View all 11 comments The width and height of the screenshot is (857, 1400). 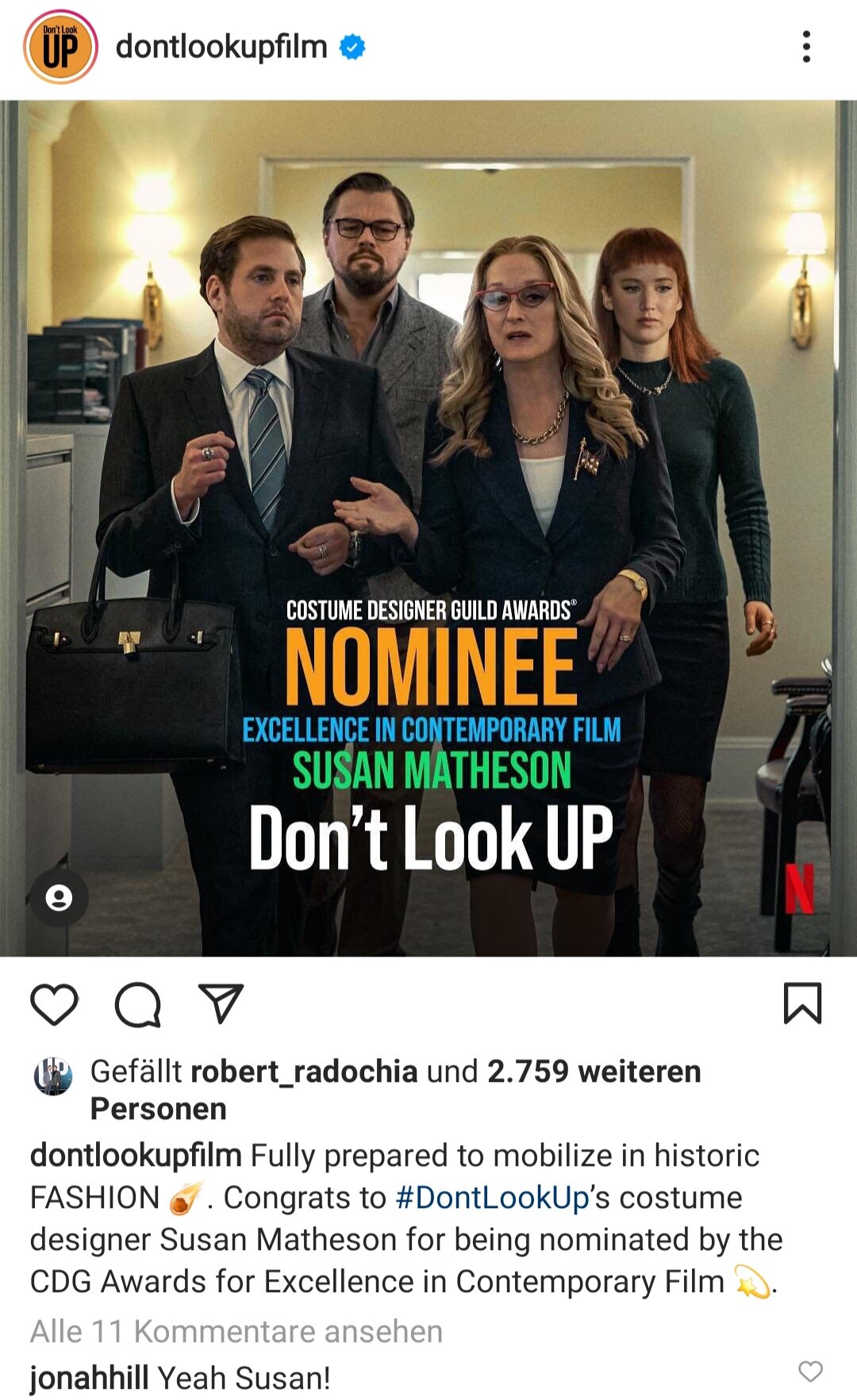[236, 1332]
